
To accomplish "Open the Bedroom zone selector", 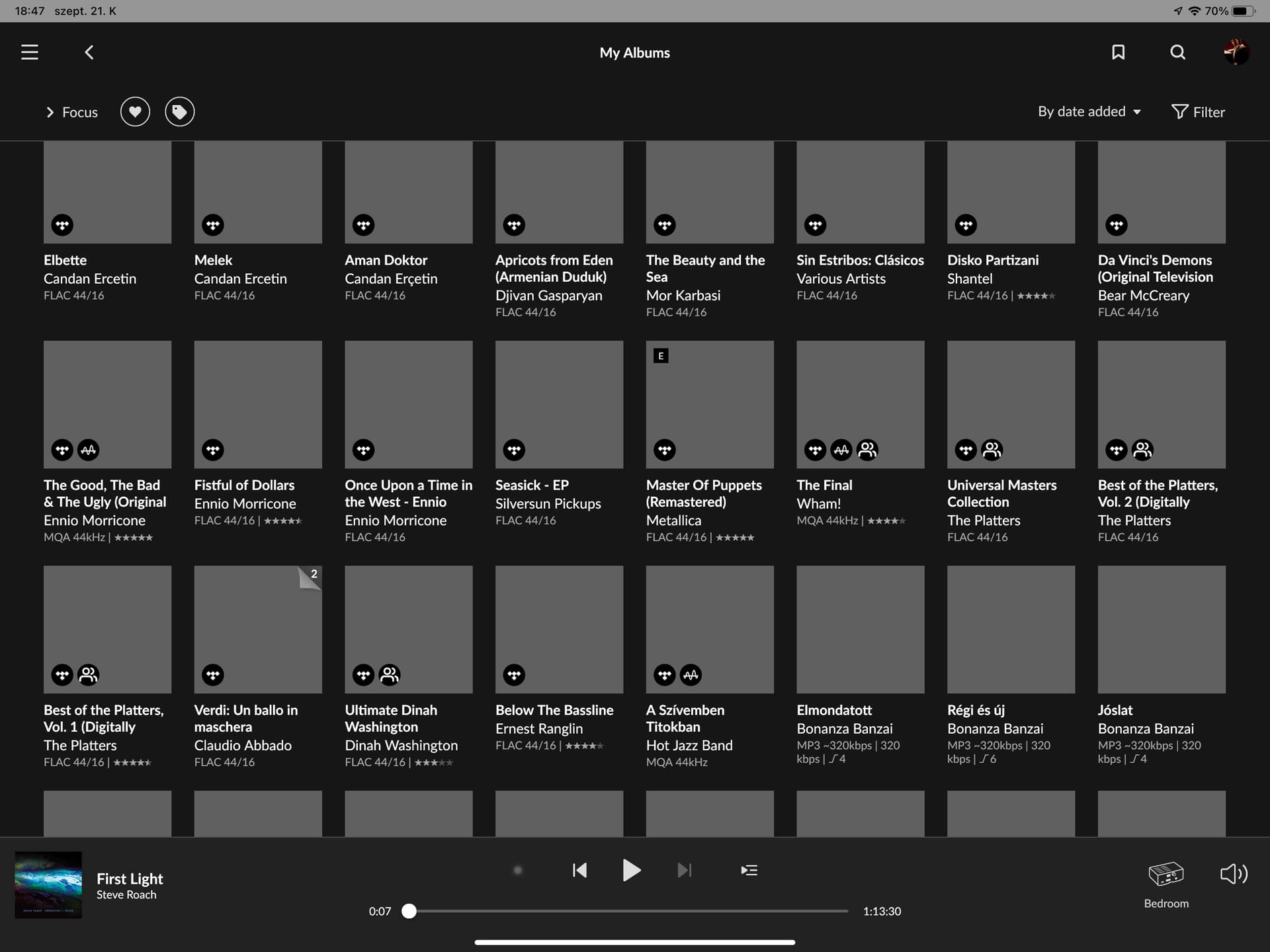I will (x=1166, y=885).
